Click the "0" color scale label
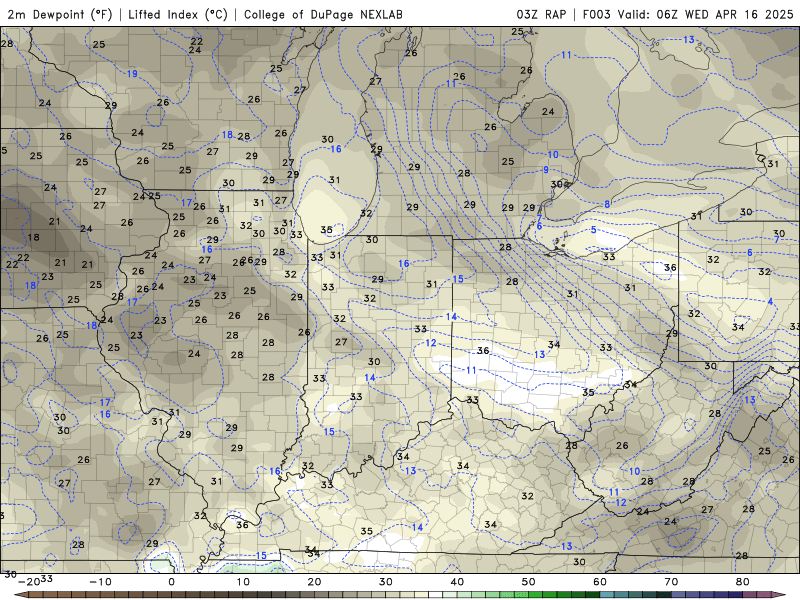Viewport: 800px width, 600px height. coord(171,582)
